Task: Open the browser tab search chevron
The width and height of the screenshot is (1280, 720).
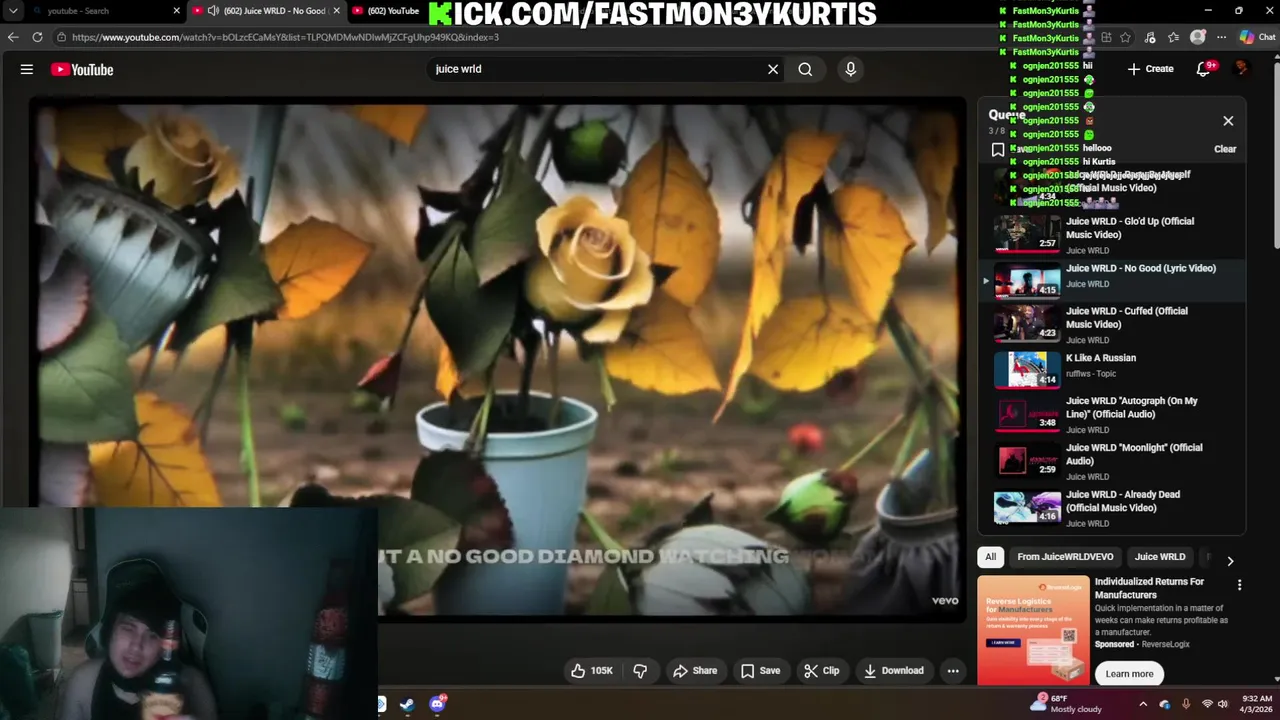Action: pos(13,11)
